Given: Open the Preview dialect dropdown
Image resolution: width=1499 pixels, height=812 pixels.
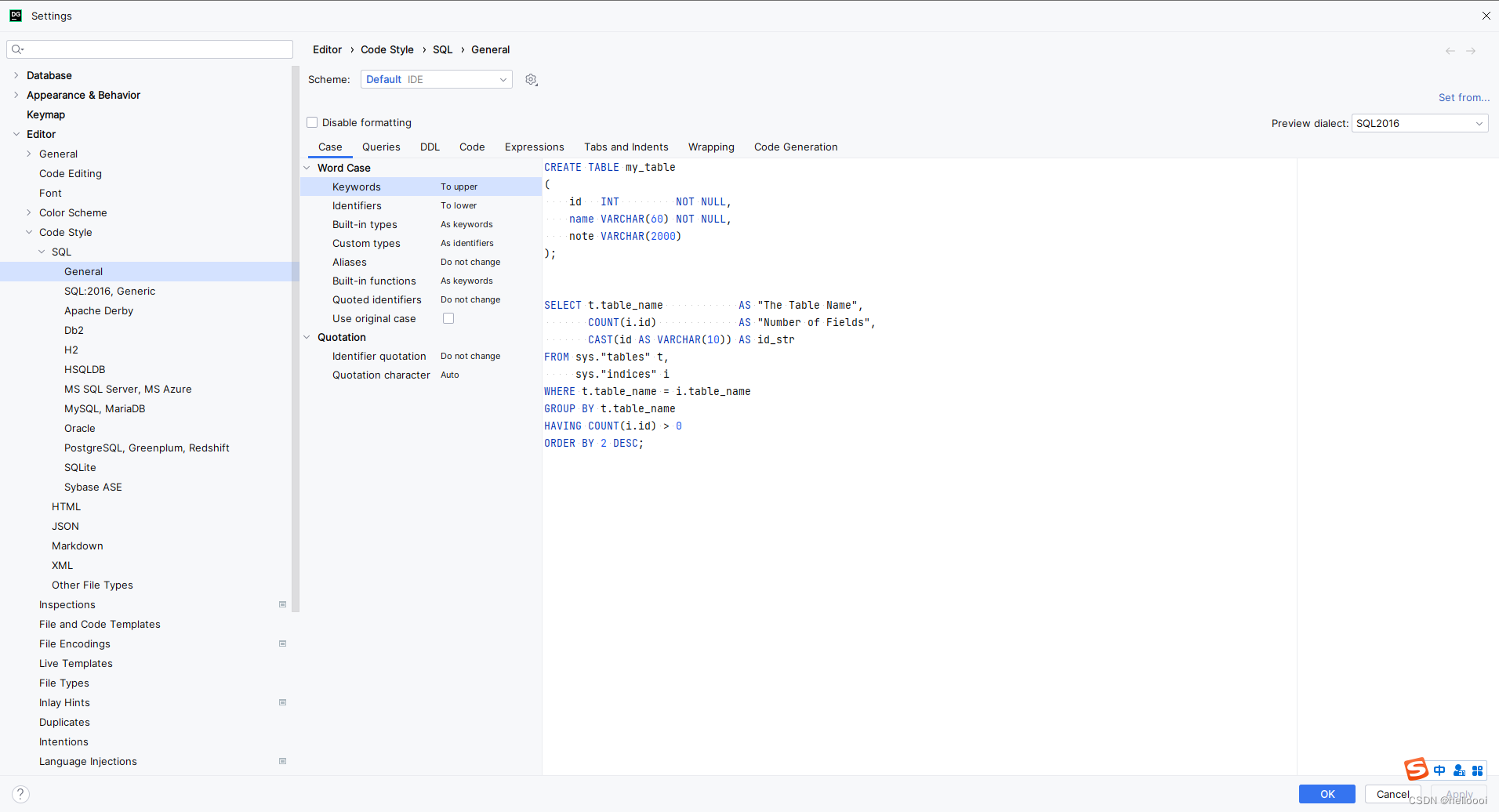Looking at the screenshot, I should [1420, 123].
